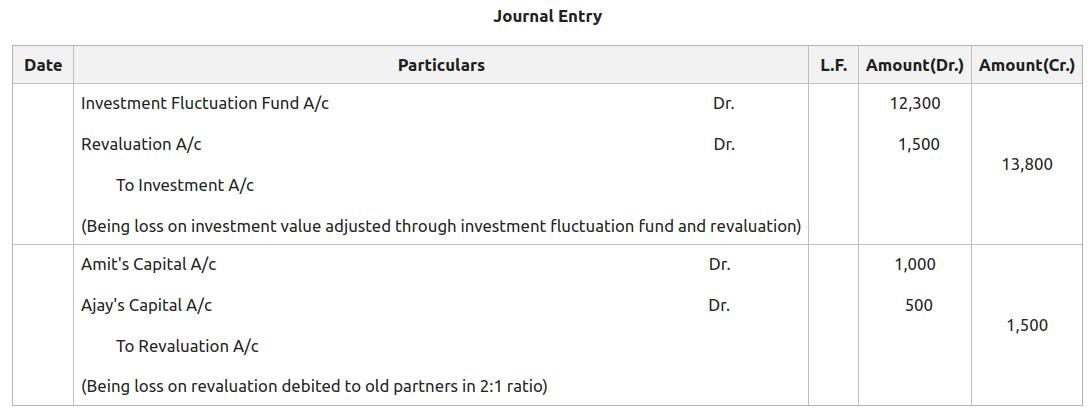
Task: Select the To Revaluation A/c line
Action: [x=187, y=346]
